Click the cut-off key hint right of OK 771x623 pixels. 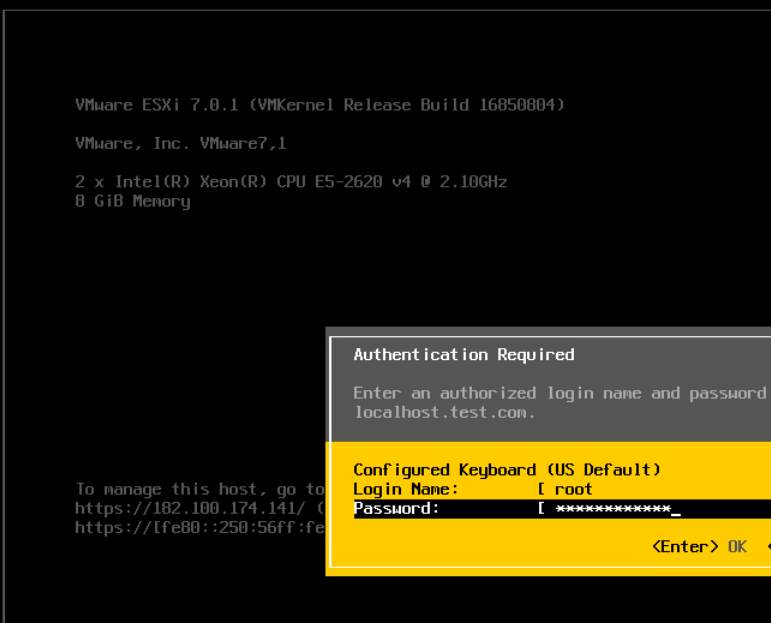coord(767,546)
